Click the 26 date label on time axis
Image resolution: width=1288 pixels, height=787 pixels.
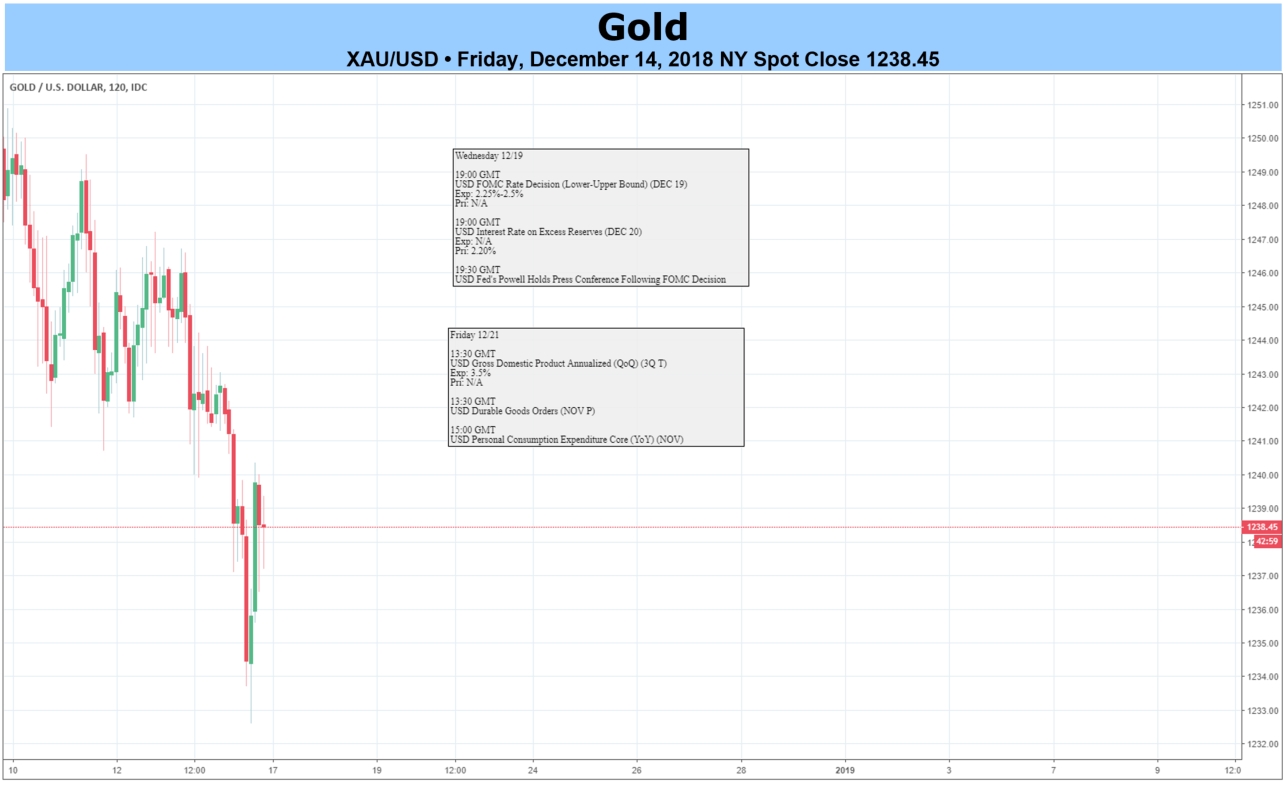click(637, 770)
